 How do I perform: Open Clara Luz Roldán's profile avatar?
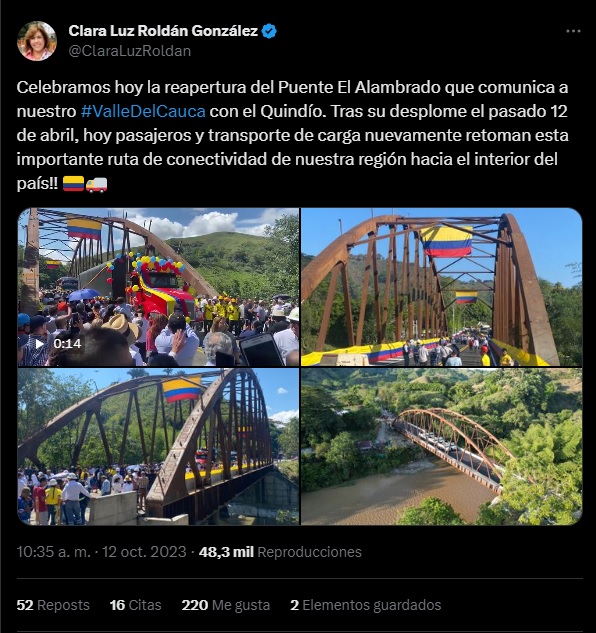click(37, 41)
